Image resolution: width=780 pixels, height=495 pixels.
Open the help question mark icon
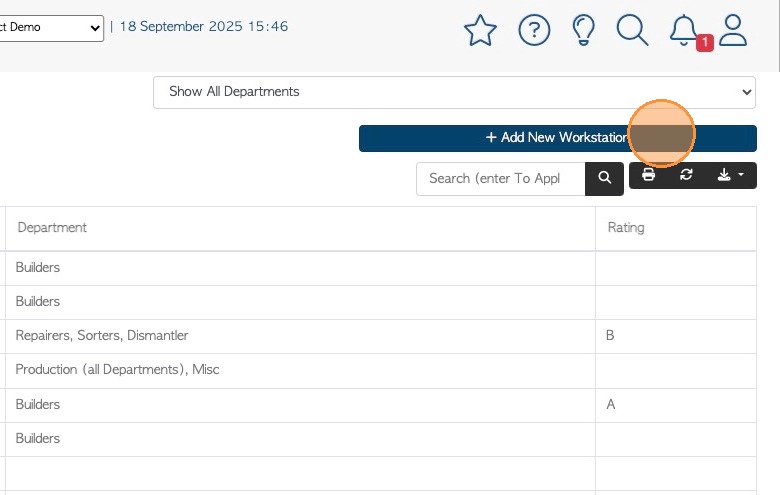tap(534, 31)
